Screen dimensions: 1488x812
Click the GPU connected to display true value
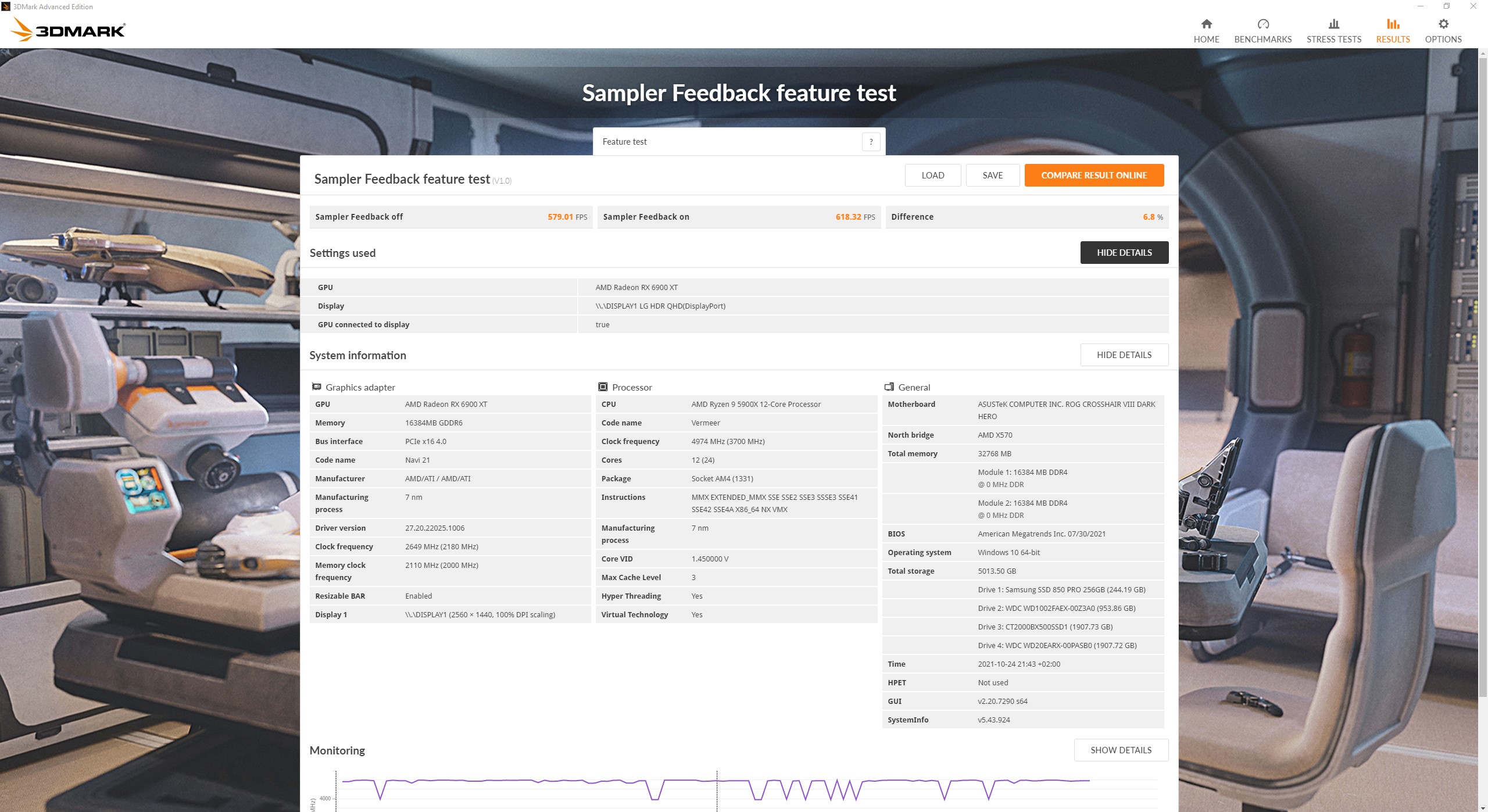tap(602, 325)
